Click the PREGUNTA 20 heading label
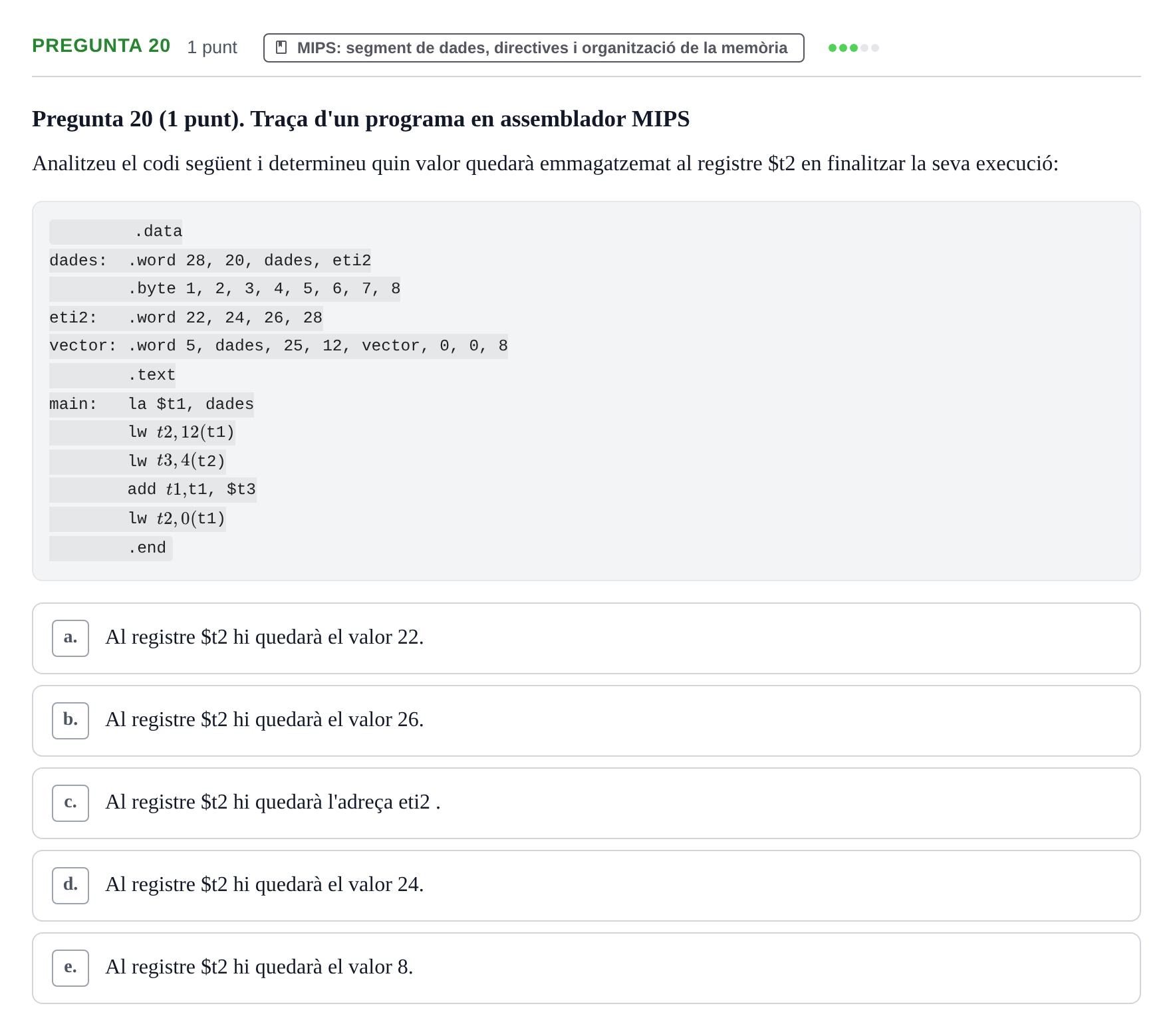This screenshot has height=1036, width=1173. (101, 46)
